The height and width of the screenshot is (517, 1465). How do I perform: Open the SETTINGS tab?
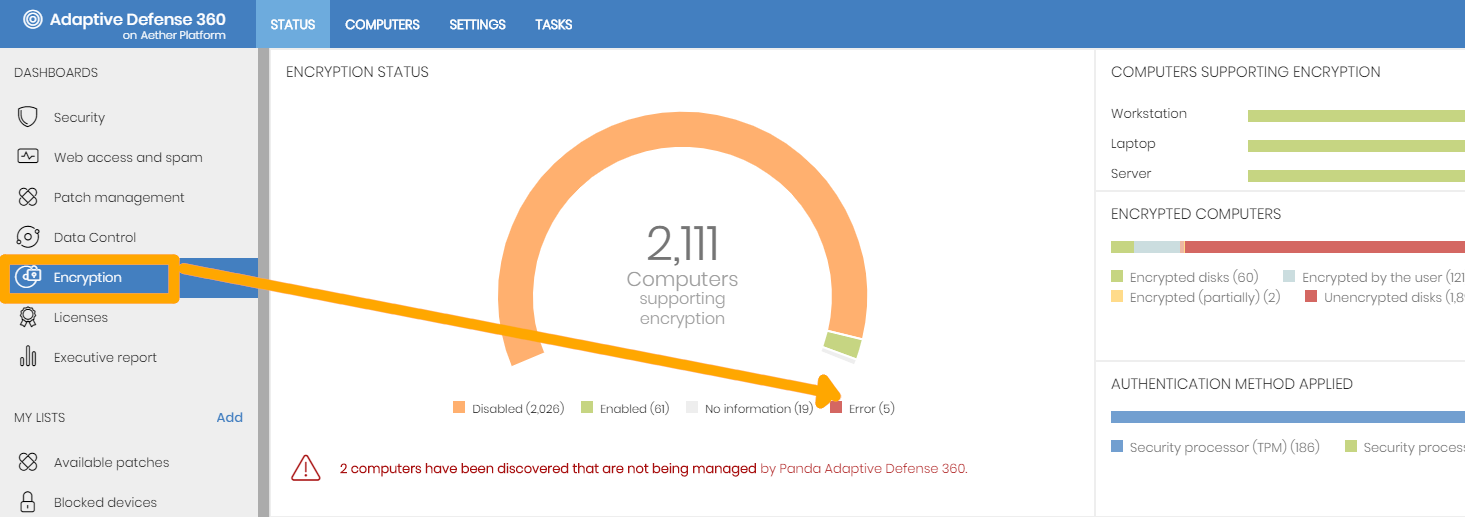477,24
